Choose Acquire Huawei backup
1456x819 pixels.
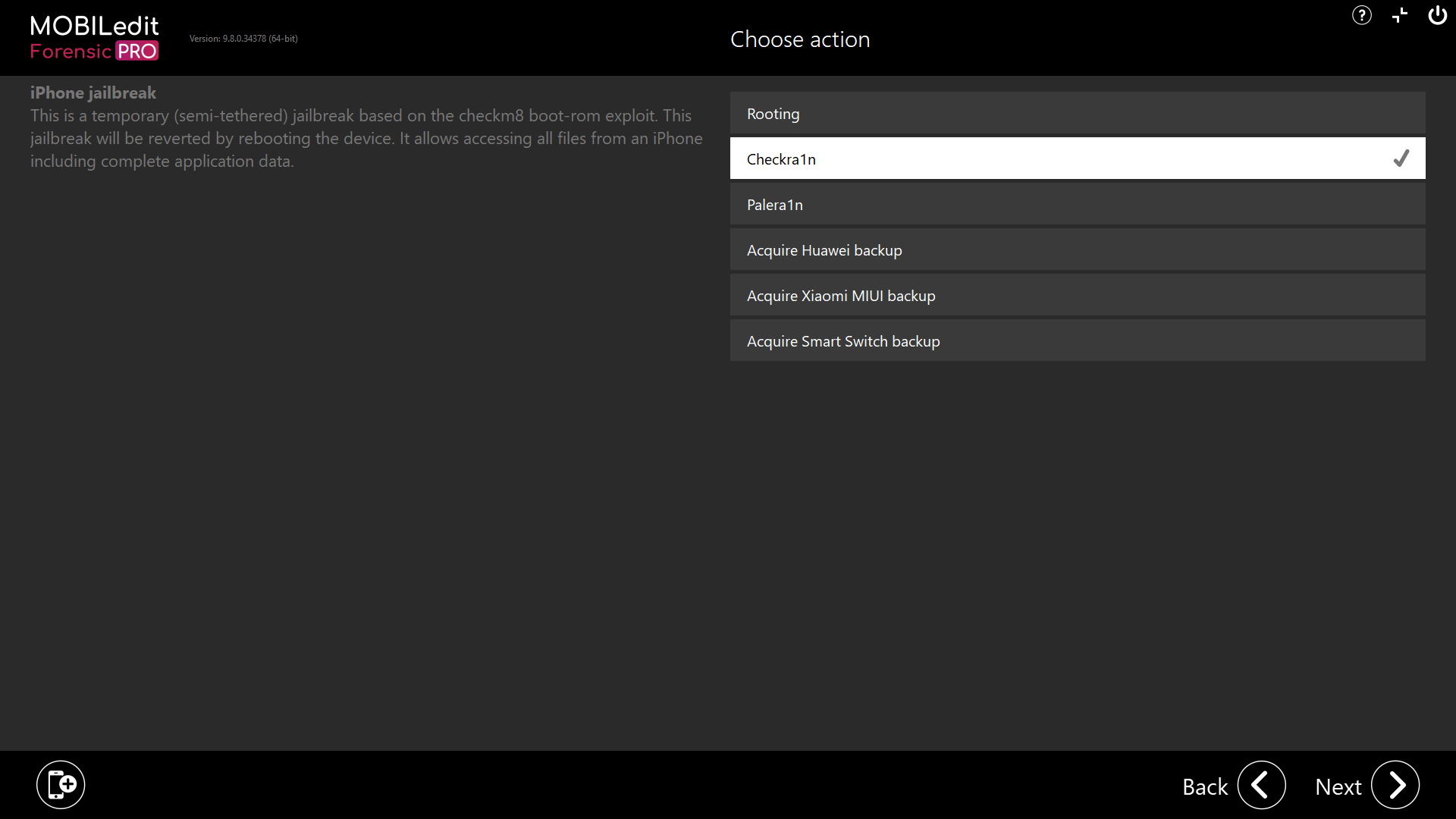click(1078, 249)
